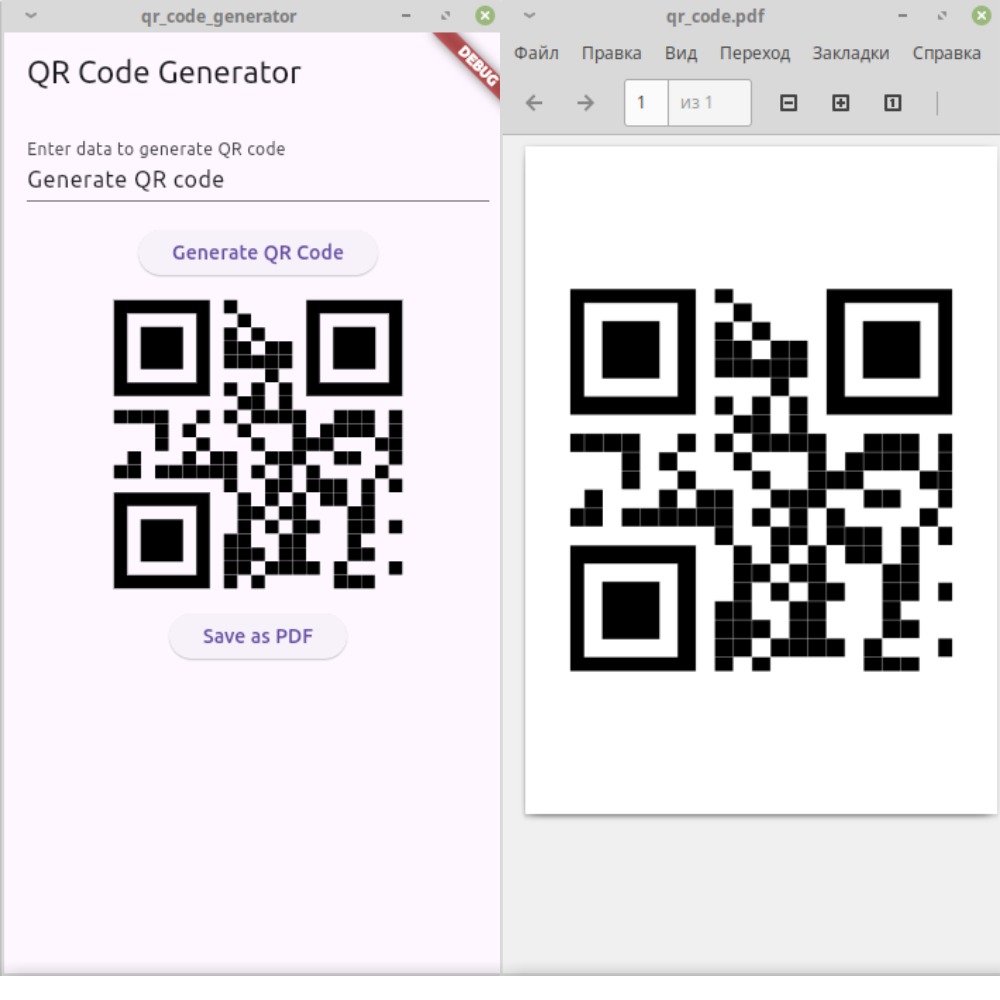Open window menu of qr_code.pdf title bar
This screenshot has width=1000, height=1000.
point(529,15)
